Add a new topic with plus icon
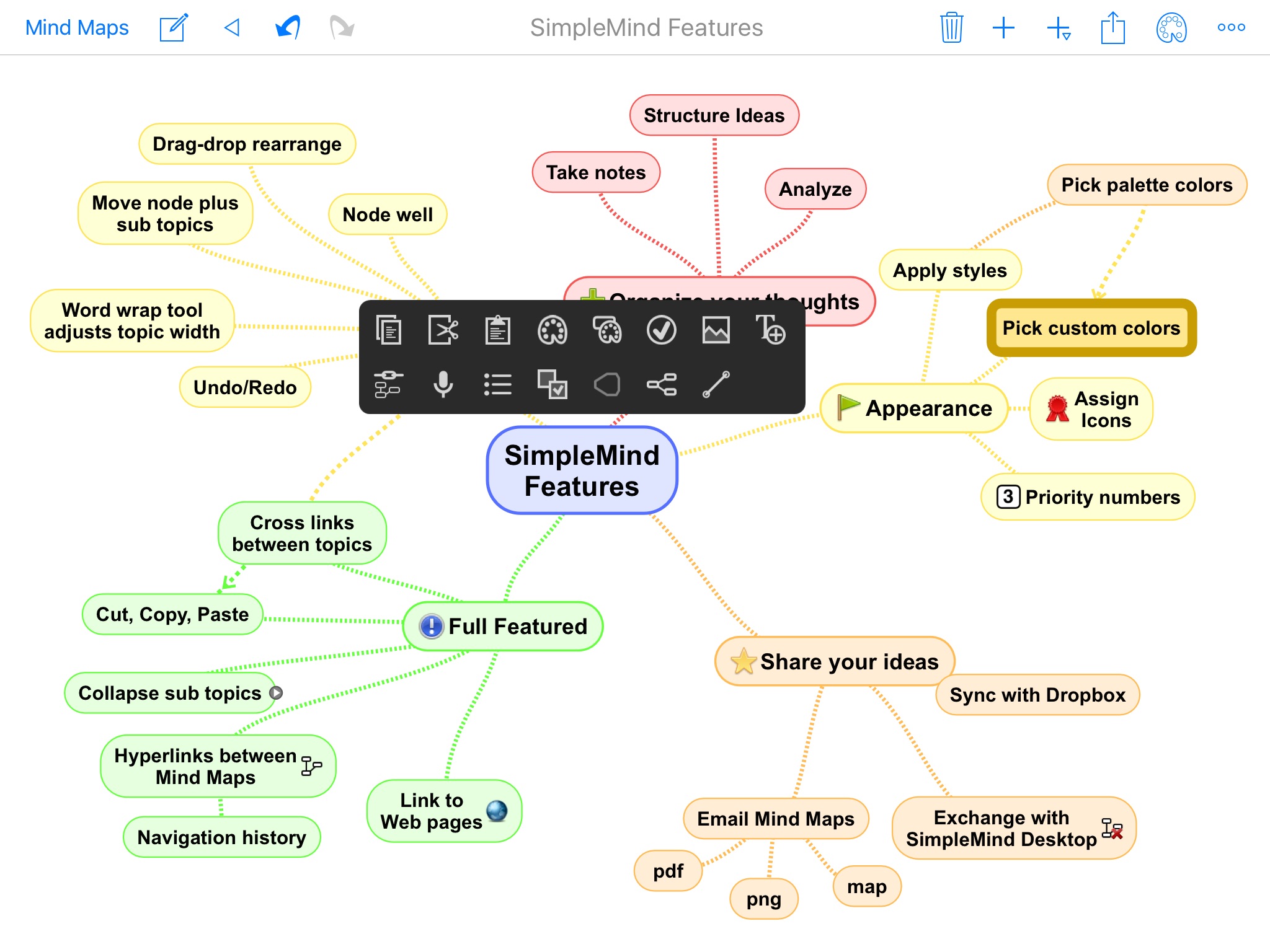 (x=1003, y=28)
